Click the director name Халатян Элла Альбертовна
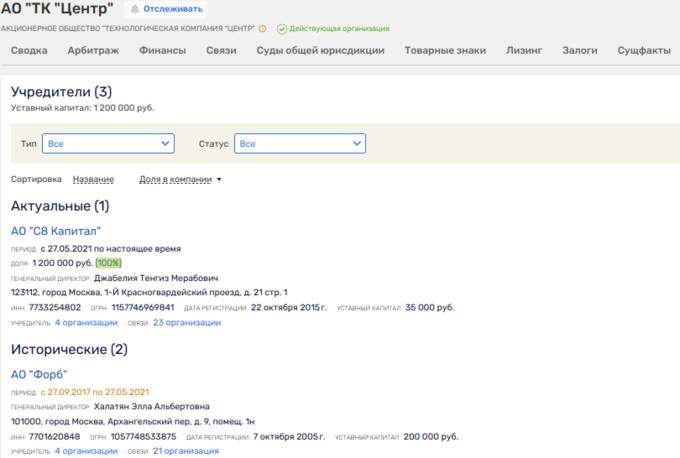The image size is (680, 458). 152,407
